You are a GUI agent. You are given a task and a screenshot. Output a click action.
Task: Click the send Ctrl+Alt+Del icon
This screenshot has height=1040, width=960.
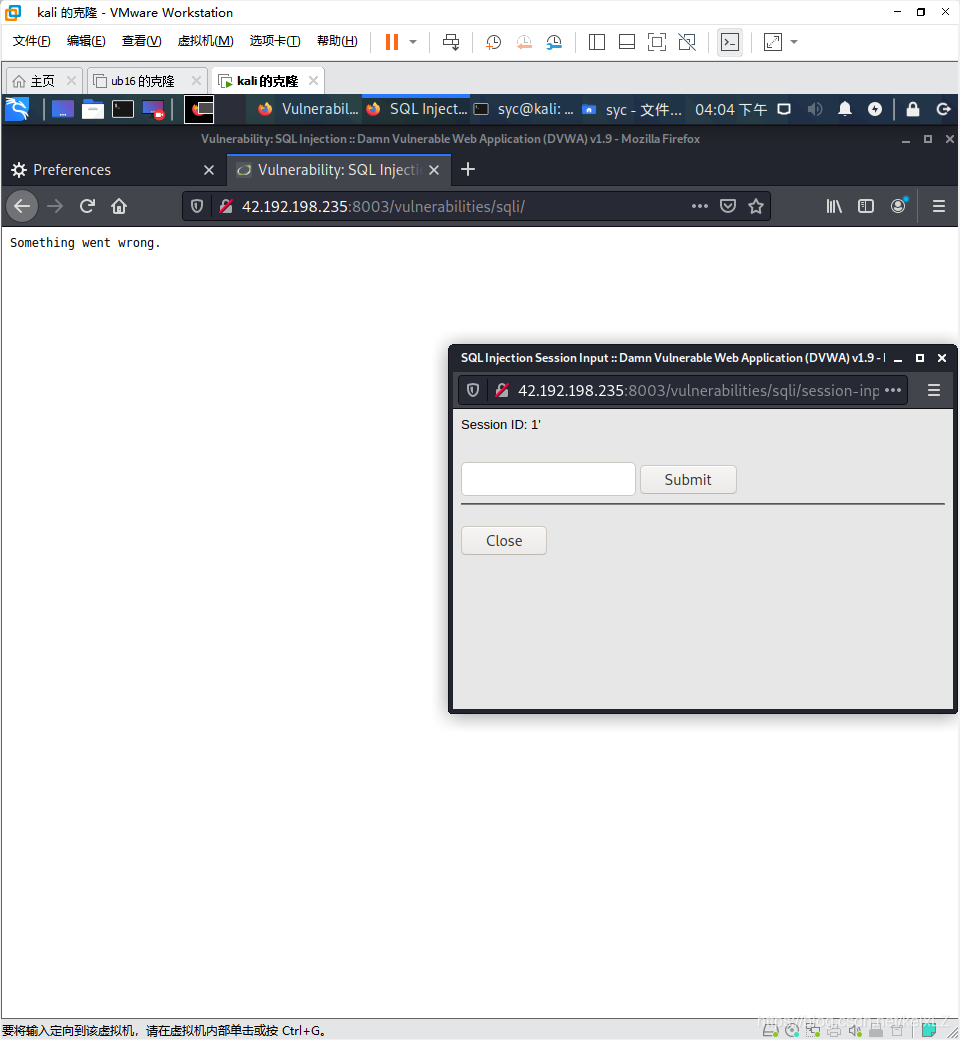(451, 42)
